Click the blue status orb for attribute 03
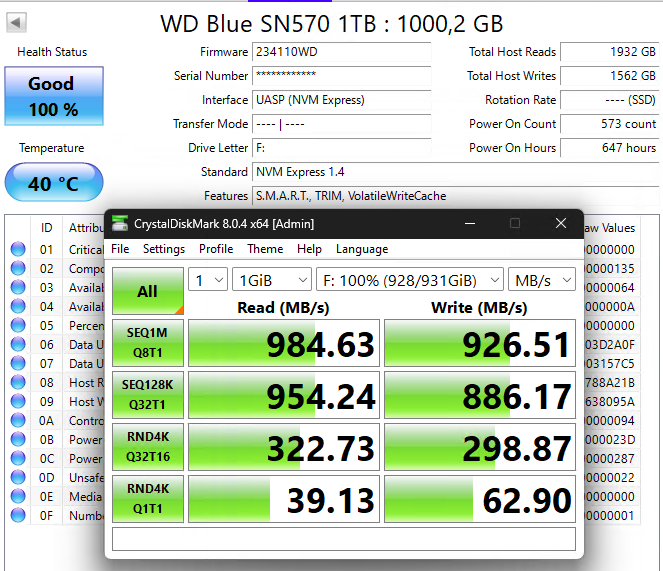Image resolution: width=663 pixels, height=571 pixels. (x=18, y=287)
